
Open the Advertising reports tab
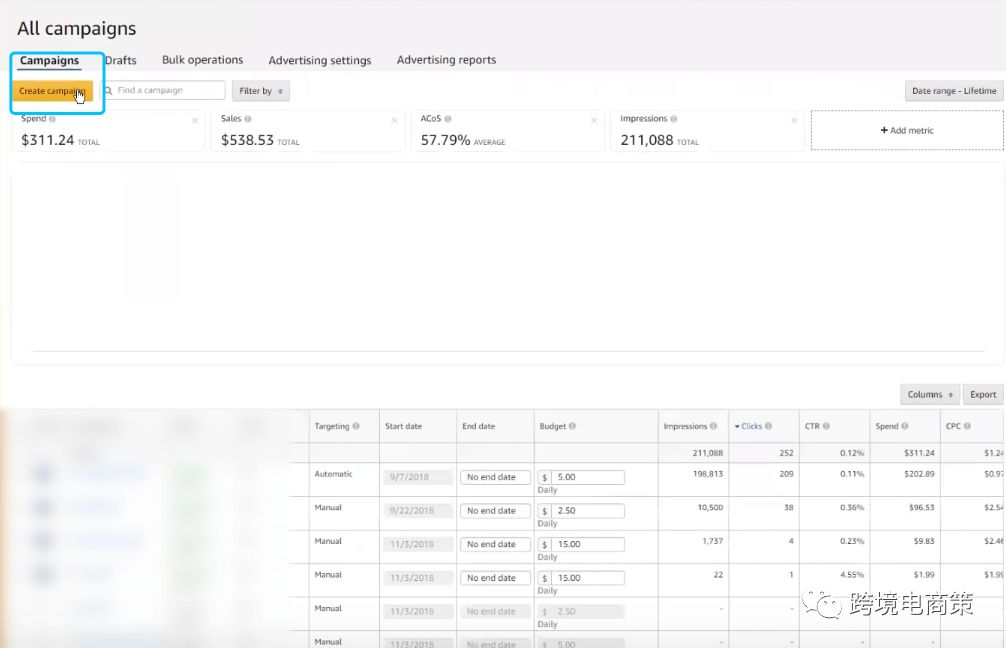point(446,61)
